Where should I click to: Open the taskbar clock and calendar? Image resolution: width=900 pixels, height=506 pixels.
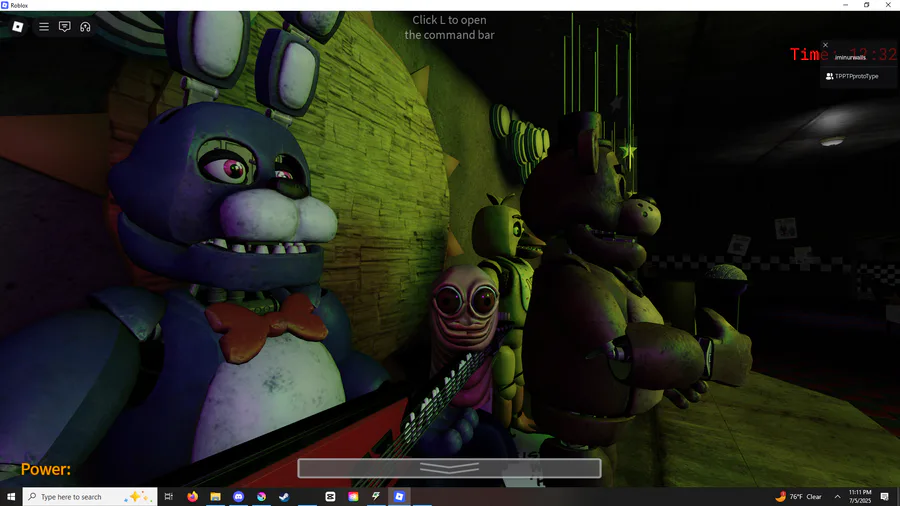pos(860,496)
